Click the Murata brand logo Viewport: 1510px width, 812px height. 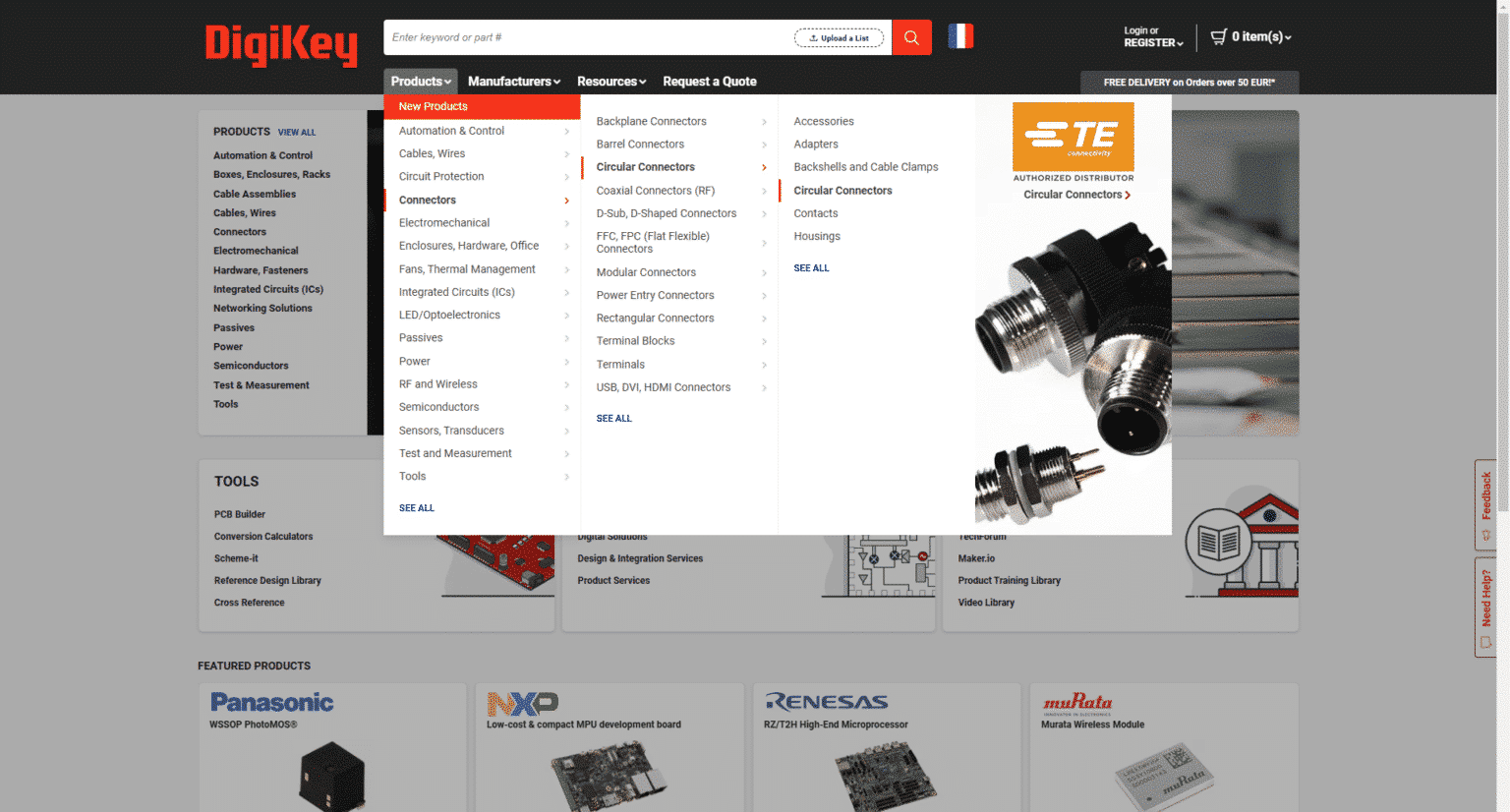[x=1077, y=702]
